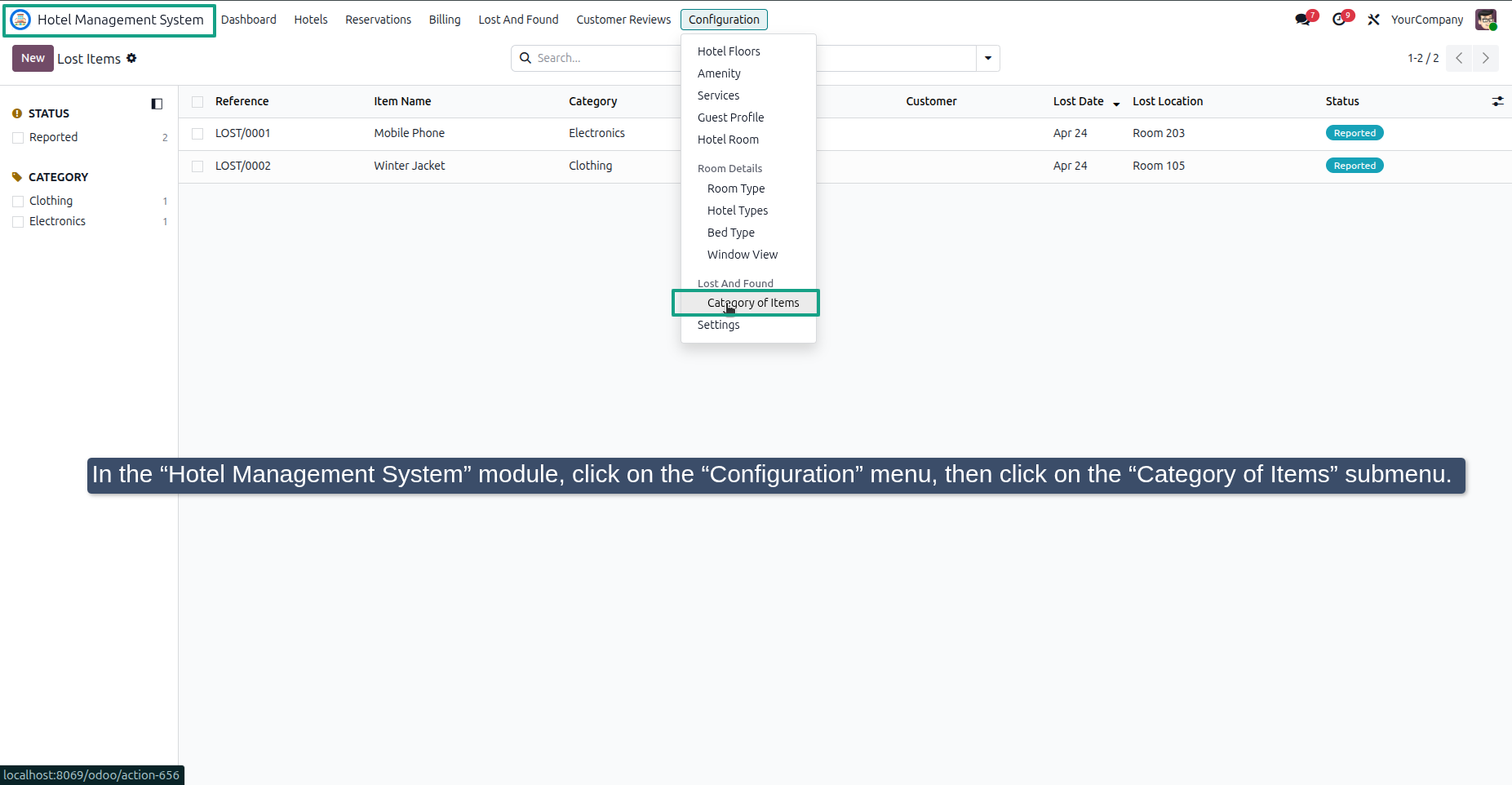Viewport: 1512px width, 785px height.
Task: Open the Reservations menu
Action: pyautogui.click(x=378, y=20)
